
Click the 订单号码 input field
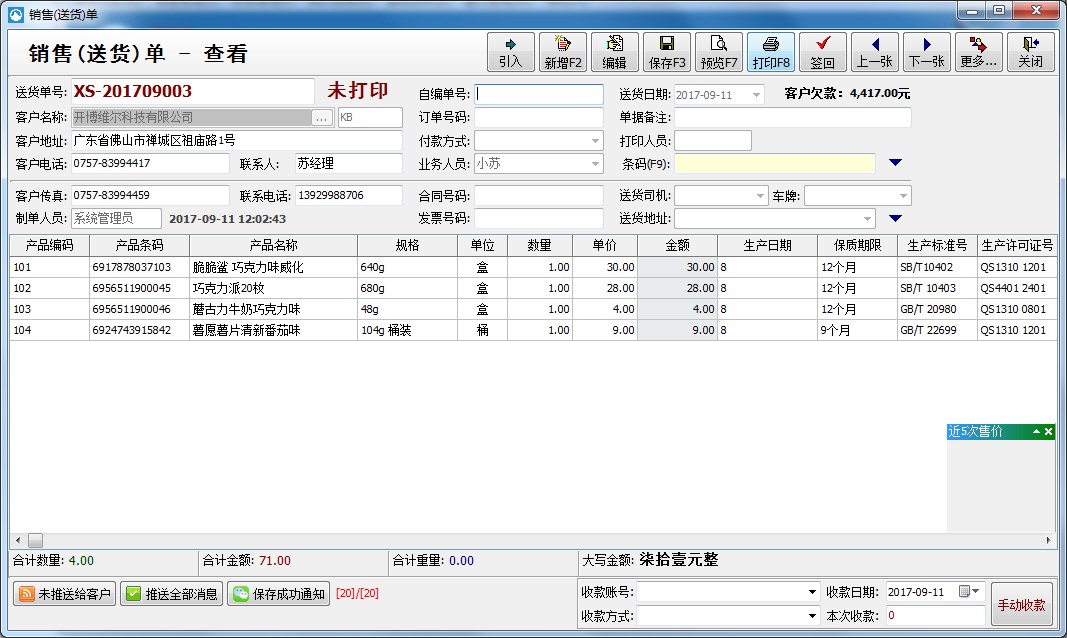point(538,117)
